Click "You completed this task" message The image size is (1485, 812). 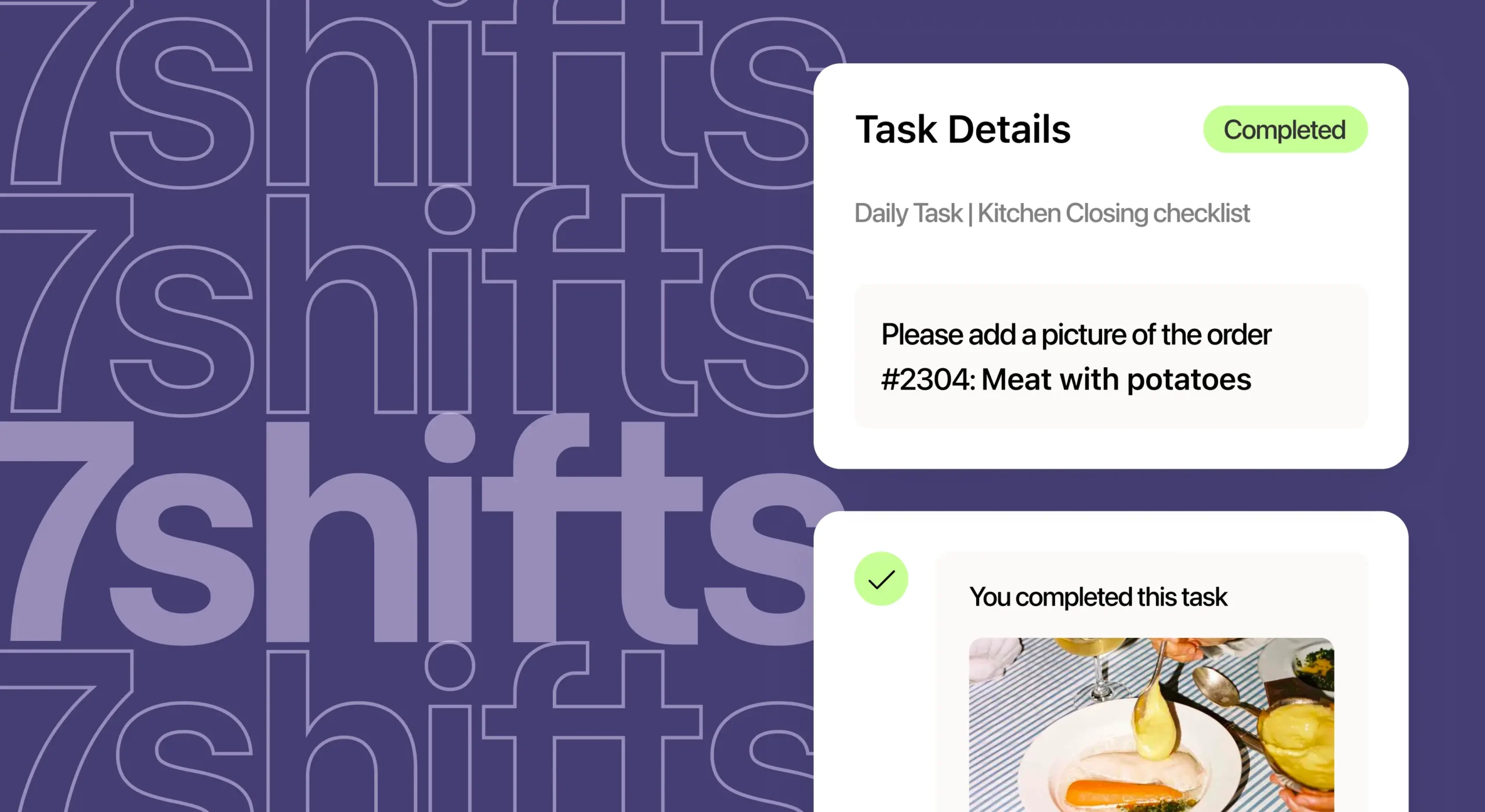pyautogui.click(x=1098, y=597)
